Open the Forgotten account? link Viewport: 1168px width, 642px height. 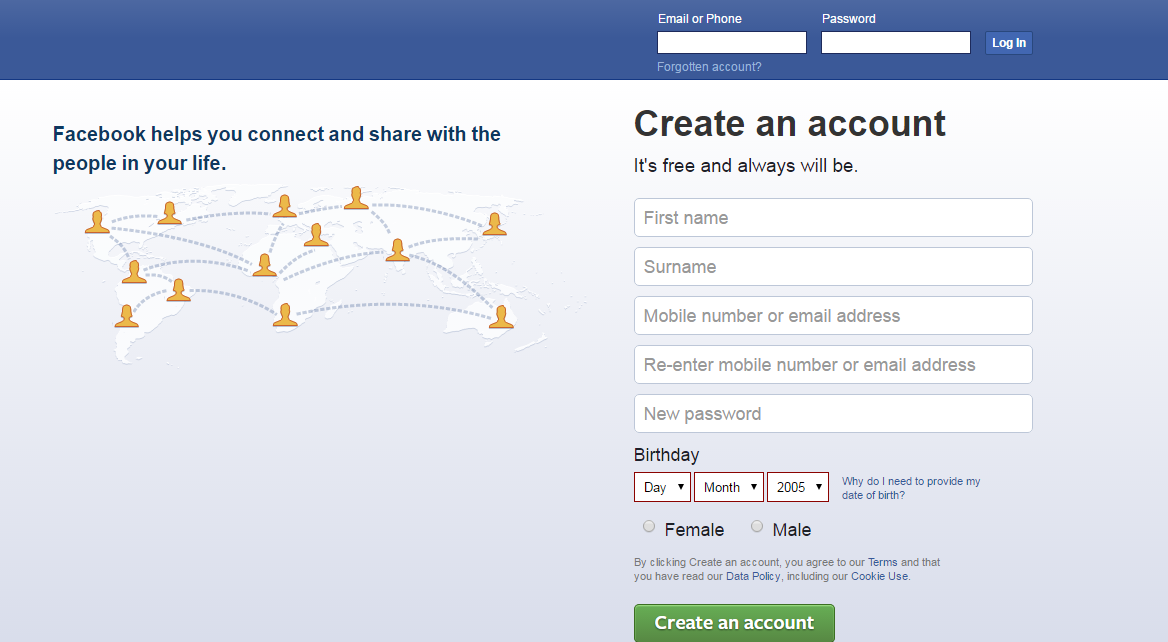point(709,67)
